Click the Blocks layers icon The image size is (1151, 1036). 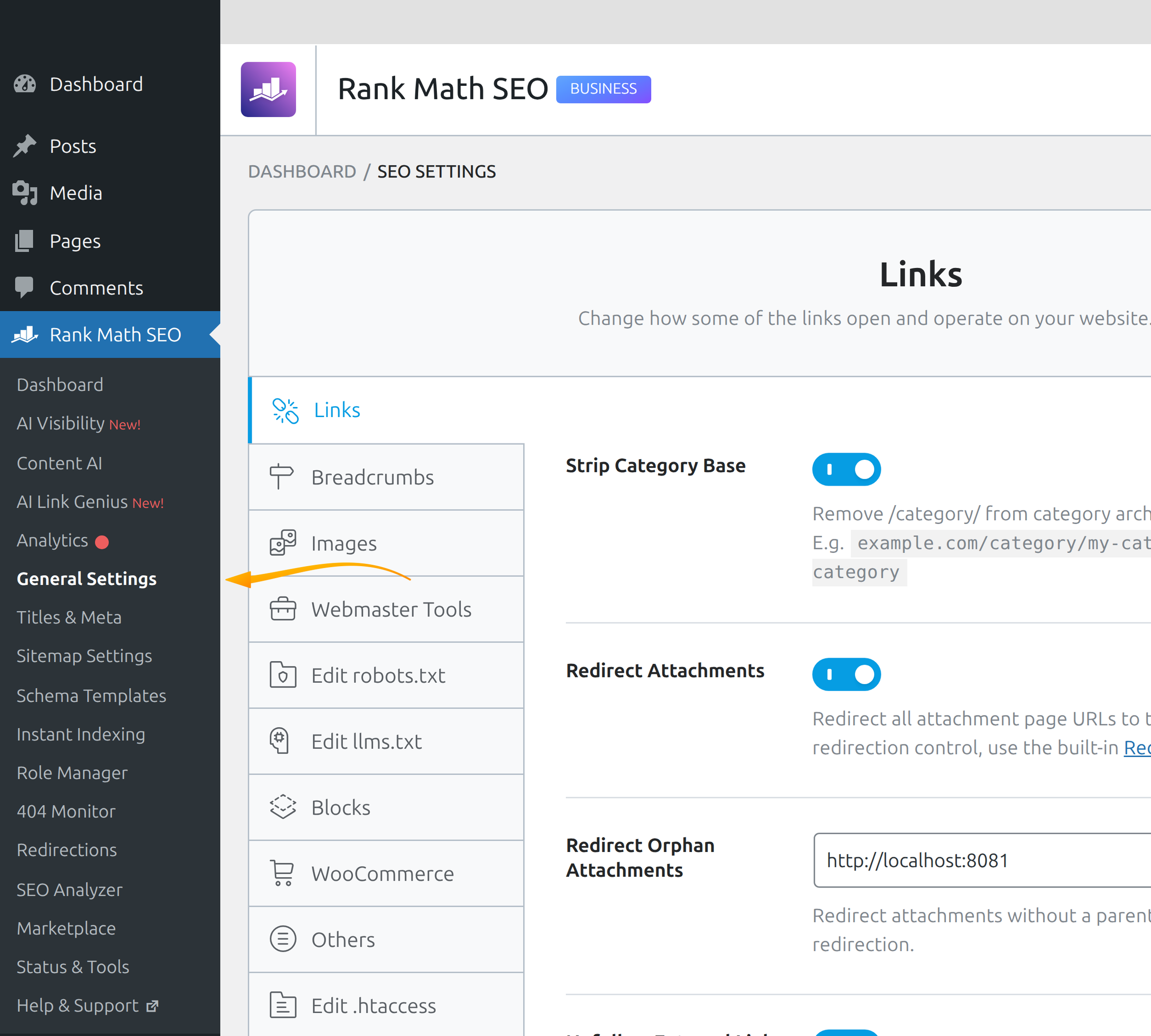[x=283, y=807]
